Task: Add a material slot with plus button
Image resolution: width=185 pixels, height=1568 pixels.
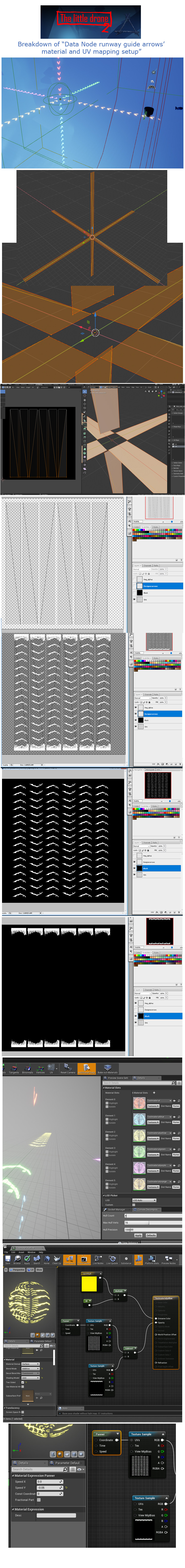Action: [154, 1093]
